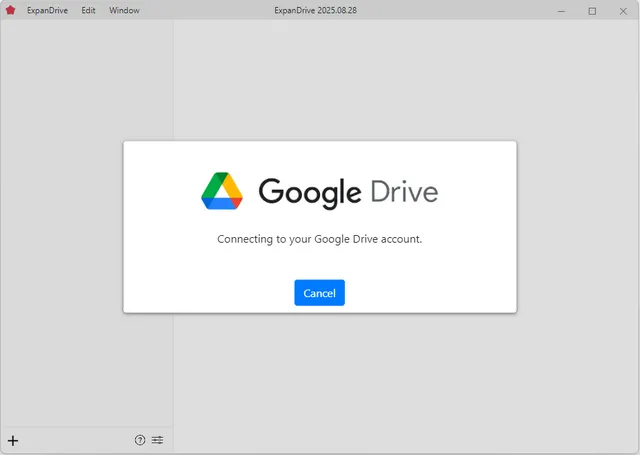
Task: Click the Google Drive wordmark text
Action: pyautogui.click(x=349, y=193)
